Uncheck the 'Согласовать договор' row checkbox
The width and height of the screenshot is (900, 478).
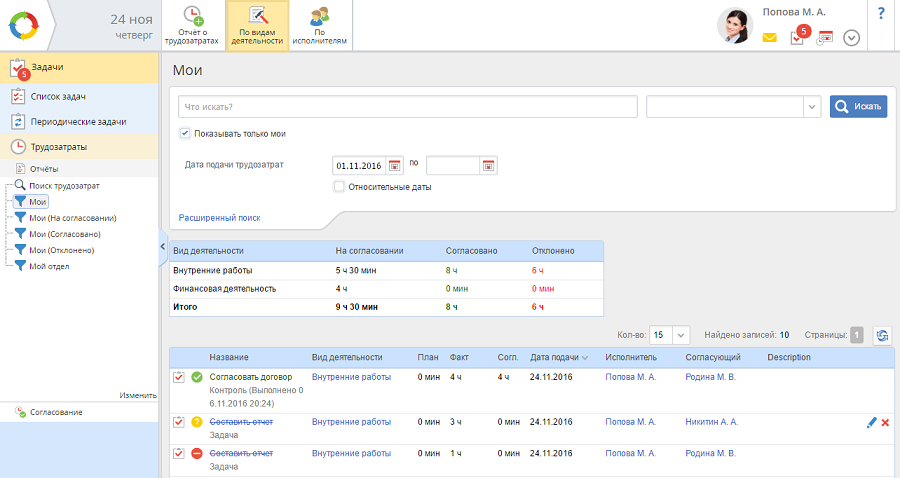coord(179,377)
